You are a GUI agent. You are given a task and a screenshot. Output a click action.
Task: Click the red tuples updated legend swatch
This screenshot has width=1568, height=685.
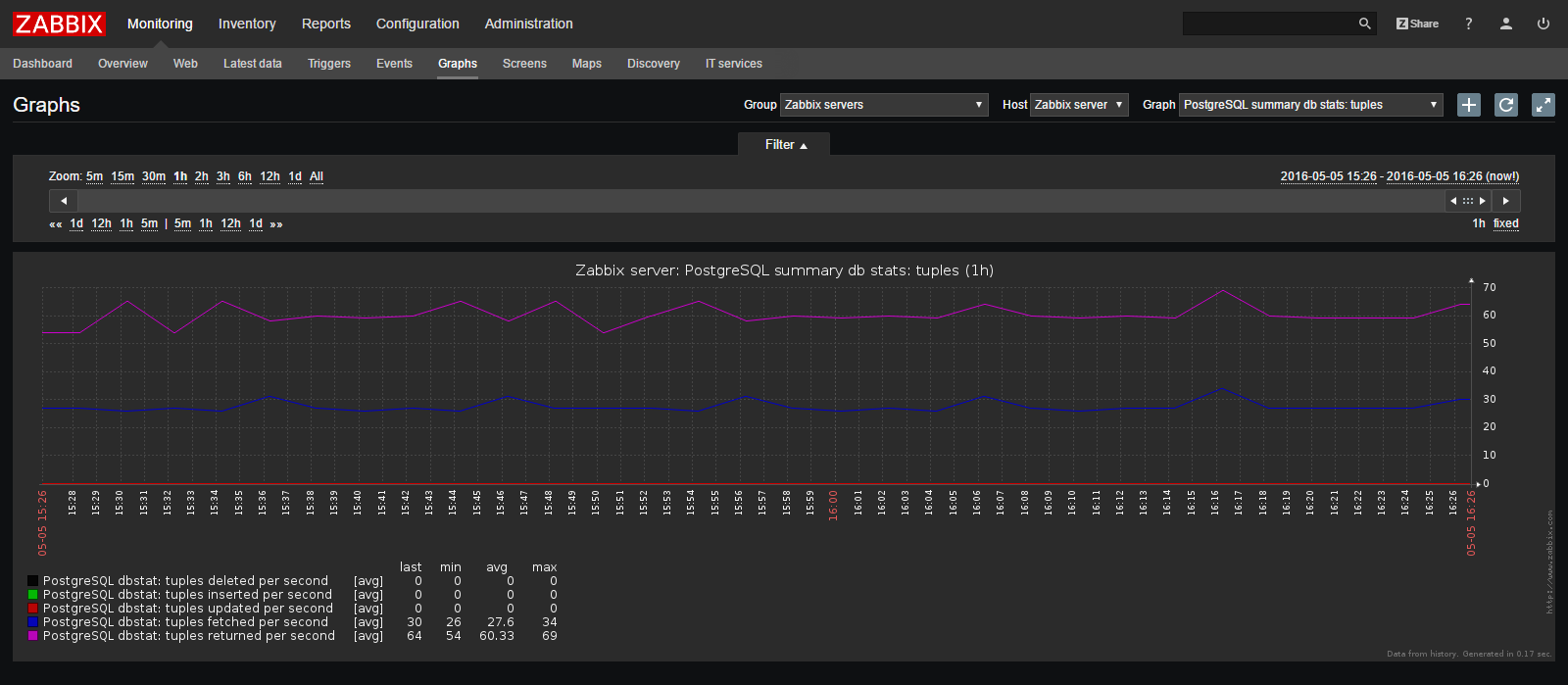click(32, 609)
